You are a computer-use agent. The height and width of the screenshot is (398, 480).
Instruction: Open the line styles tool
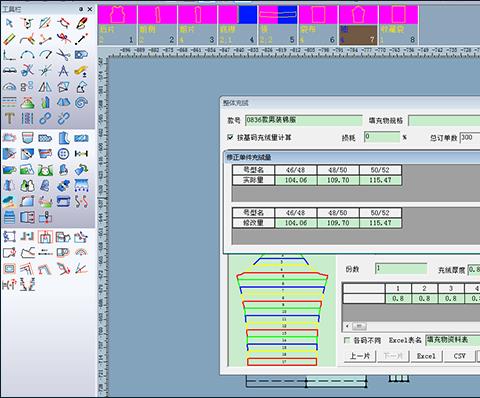[9, 103]
